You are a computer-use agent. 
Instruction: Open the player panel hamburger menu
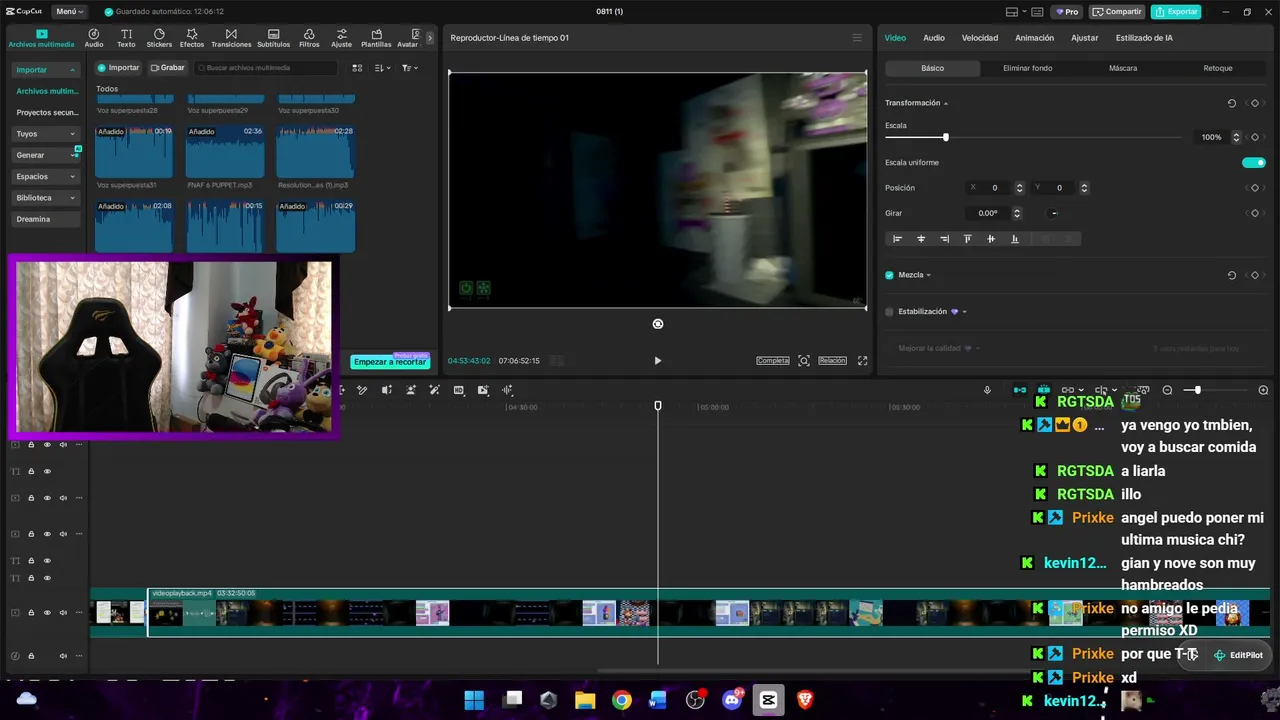(x=857, y=38)
